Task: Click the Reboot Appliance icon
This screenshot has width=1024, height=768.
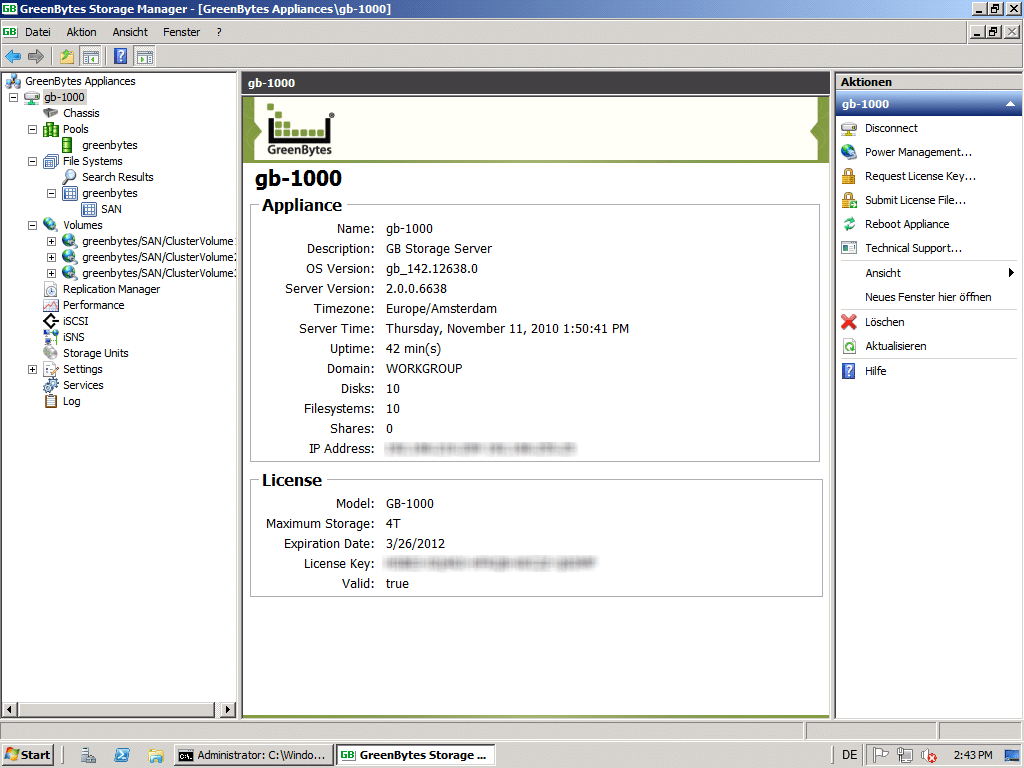Action: coord(849,224)
